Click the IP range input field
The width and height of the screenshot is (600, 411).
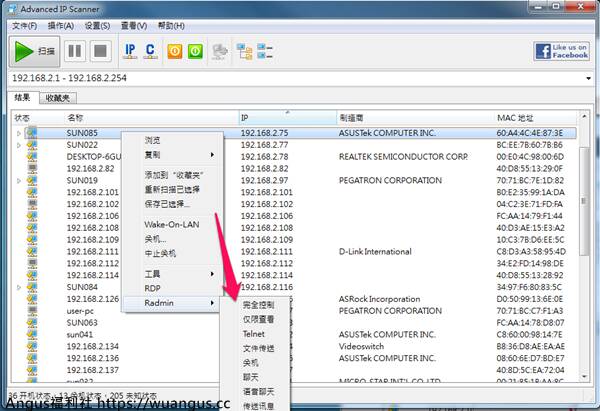pos(297,78)
